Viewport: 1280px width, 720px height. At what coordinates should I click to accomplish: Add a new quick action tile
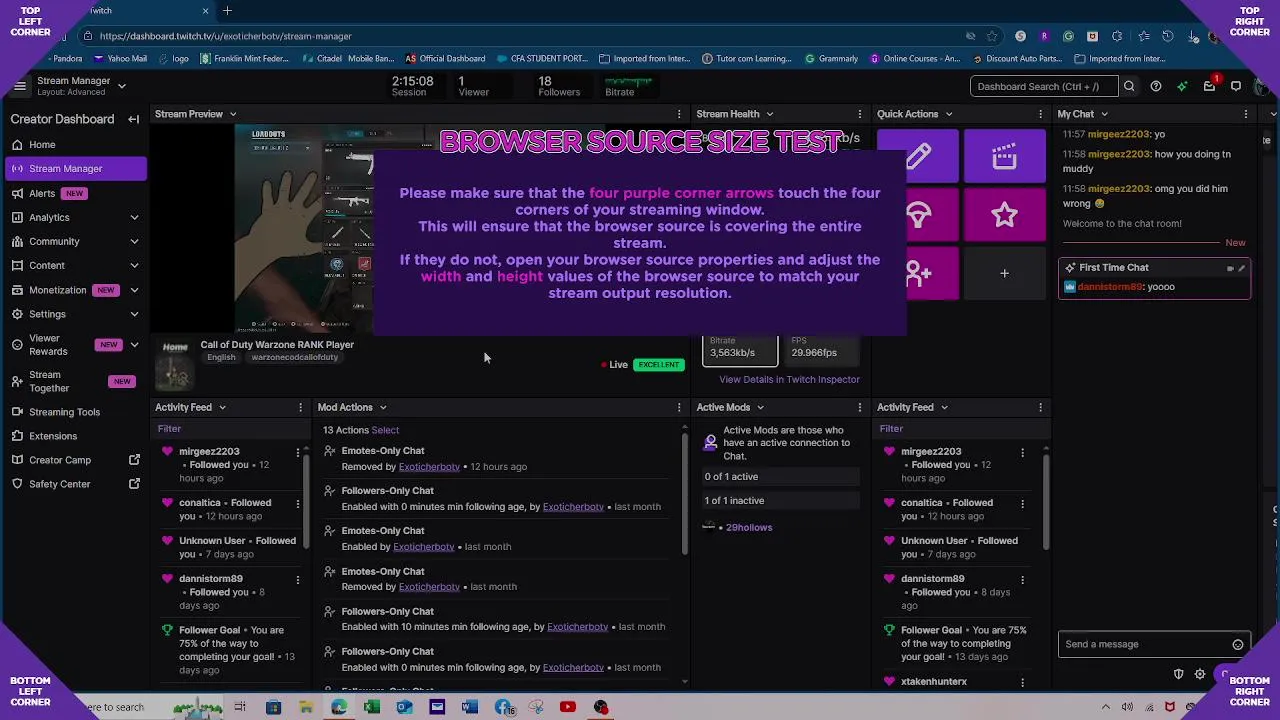[1005, 273]
